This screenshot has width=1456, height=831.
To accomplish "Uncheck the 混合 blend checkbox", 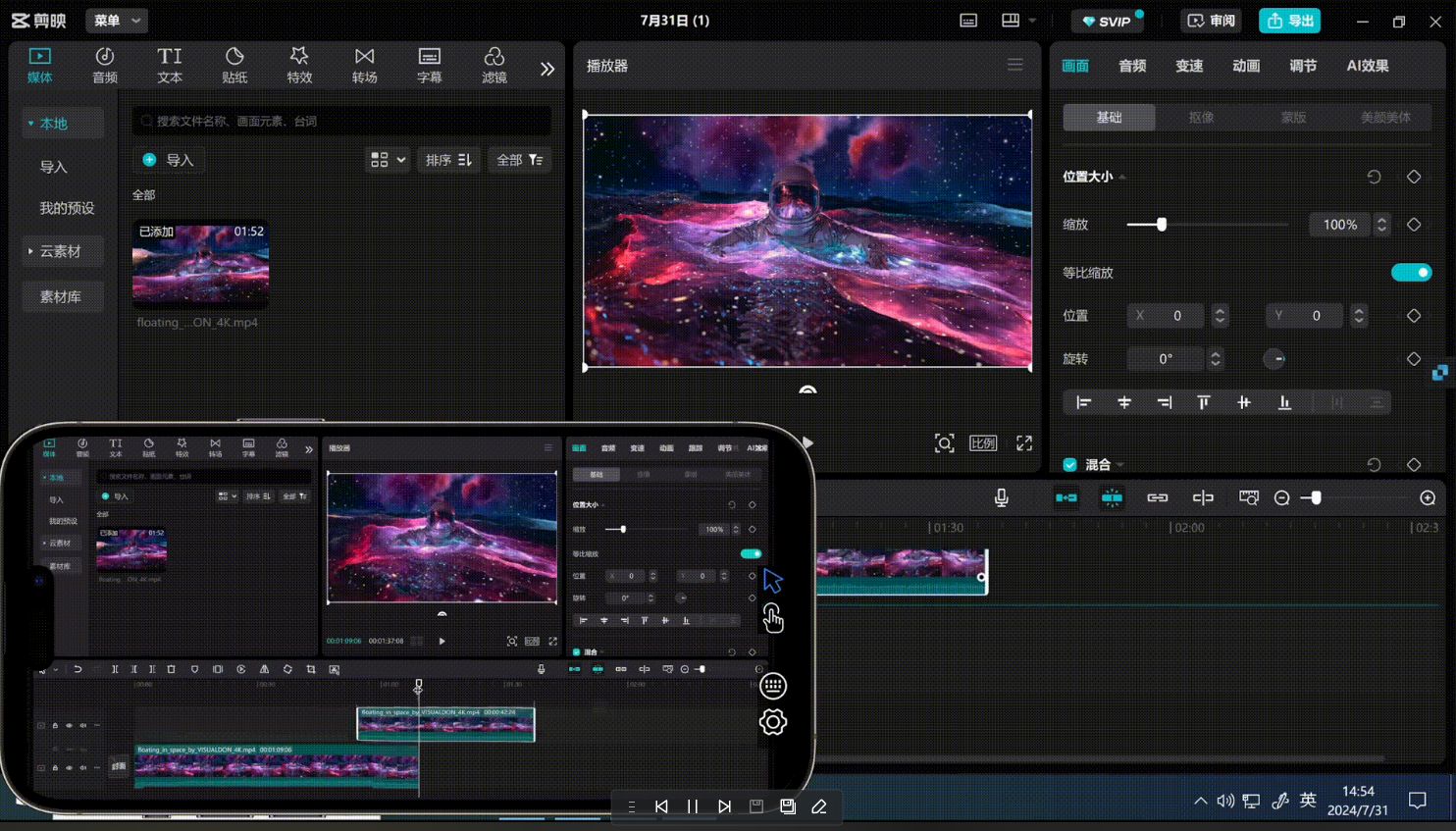I will pos(1069,465).
